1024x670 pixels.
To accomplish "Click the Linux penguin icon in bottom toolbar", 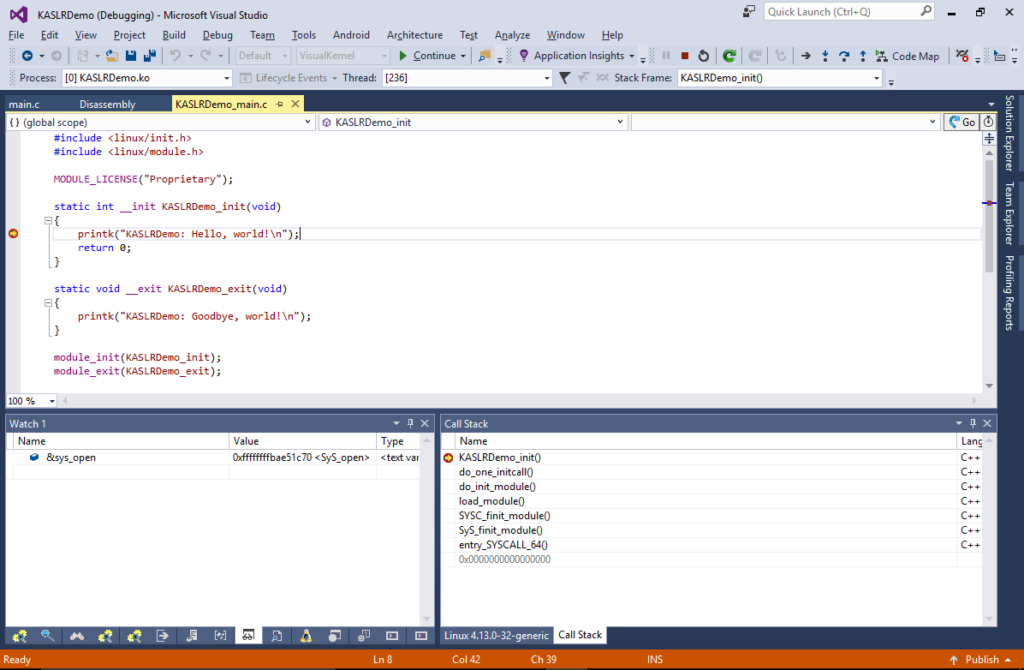I will 306,636.
